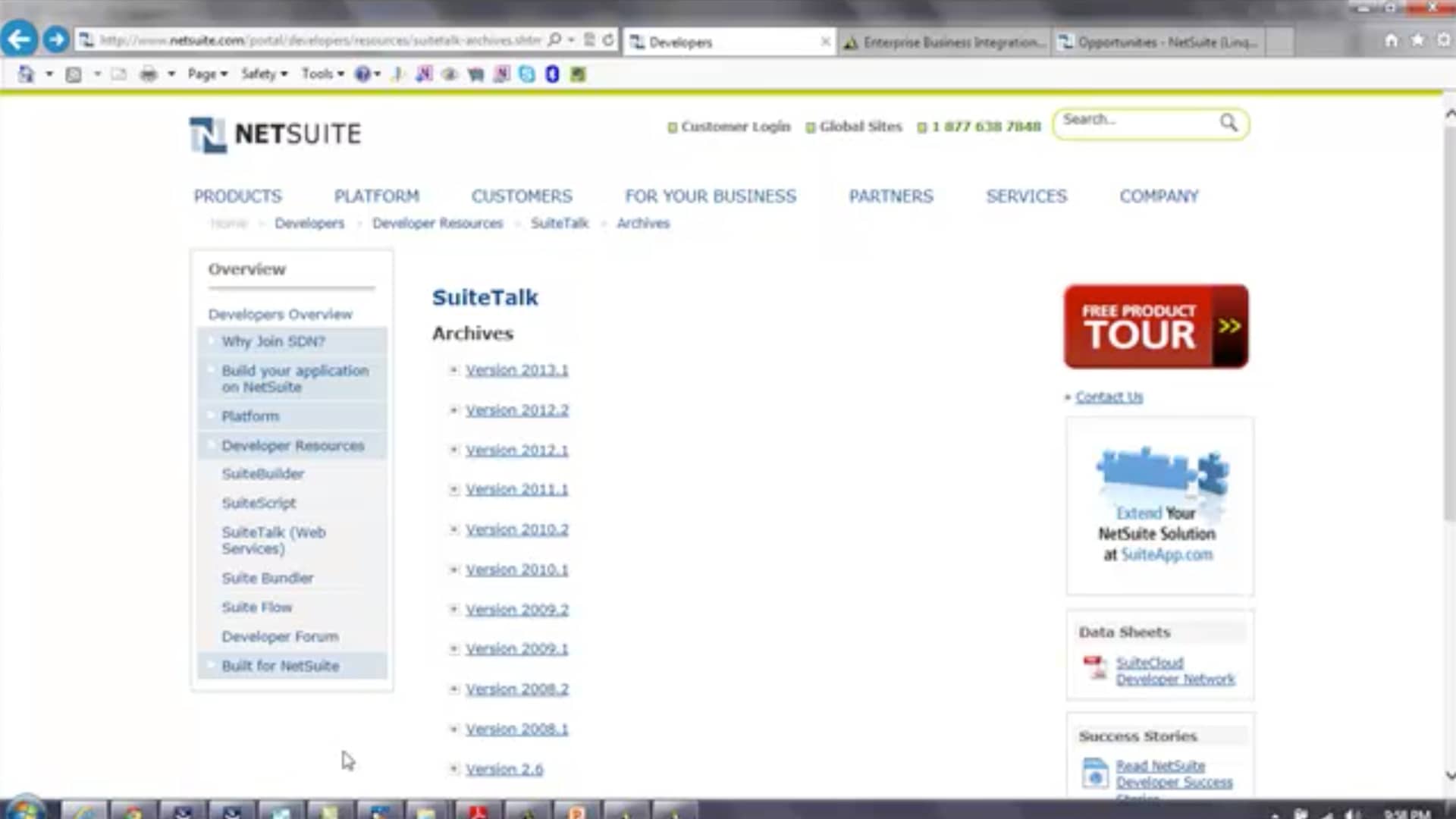Image resolution: width=1456 pixels, height=819 pixels.
Task: Click the Help question mark icon
Action: 362,74
